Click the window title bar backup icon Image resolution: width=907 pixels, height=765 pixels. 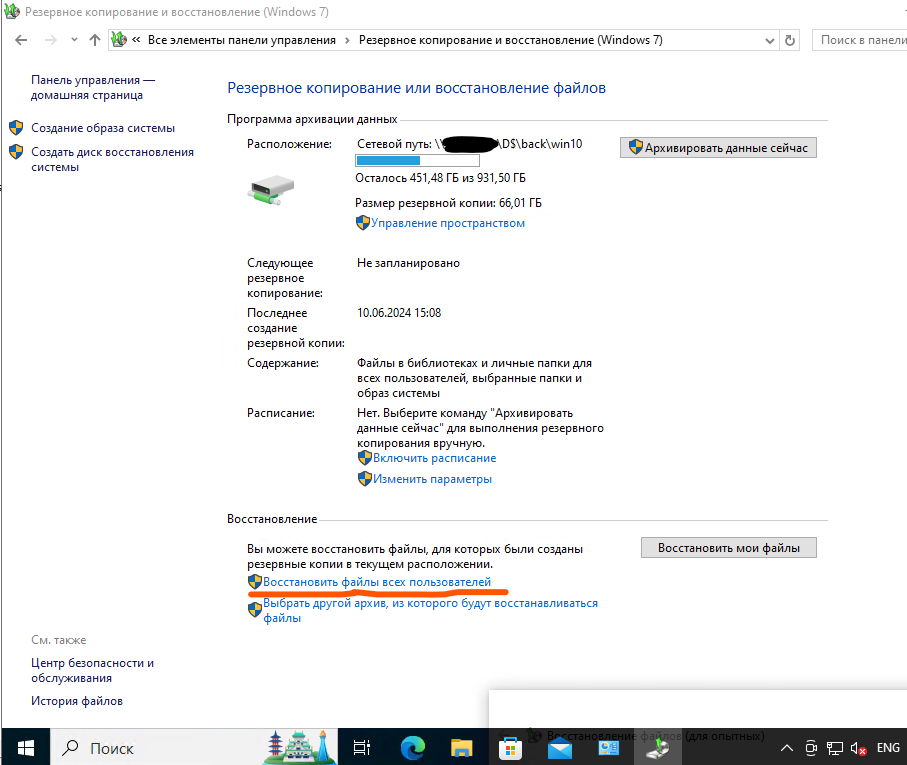pos(12,11)
